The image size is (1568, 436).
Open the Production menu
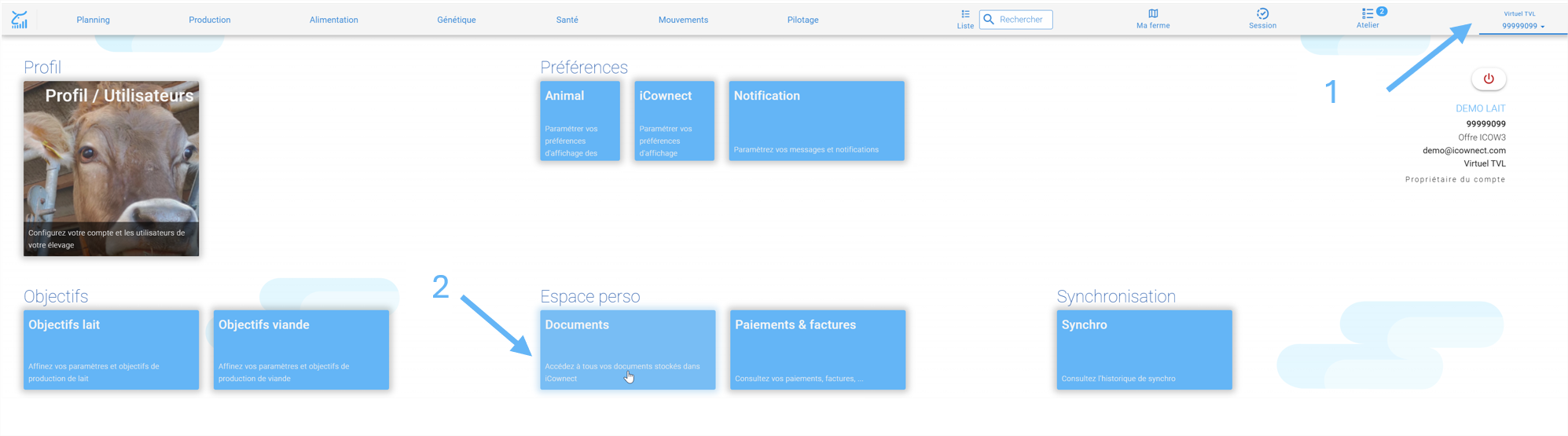(x=210, y=20)
